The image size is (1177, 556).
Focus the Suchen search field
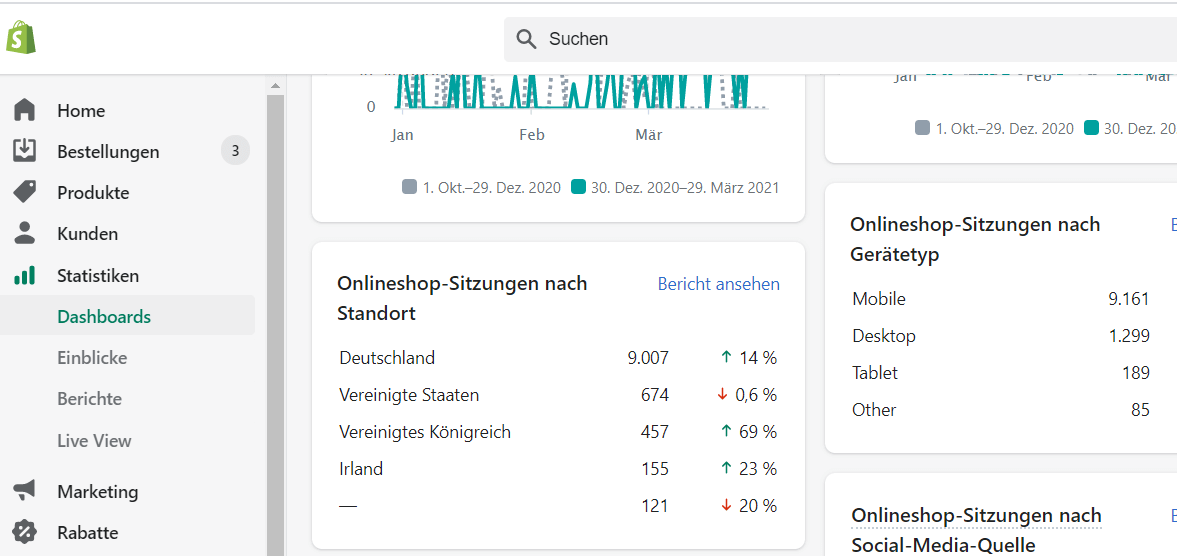click(x=840, y=39)
